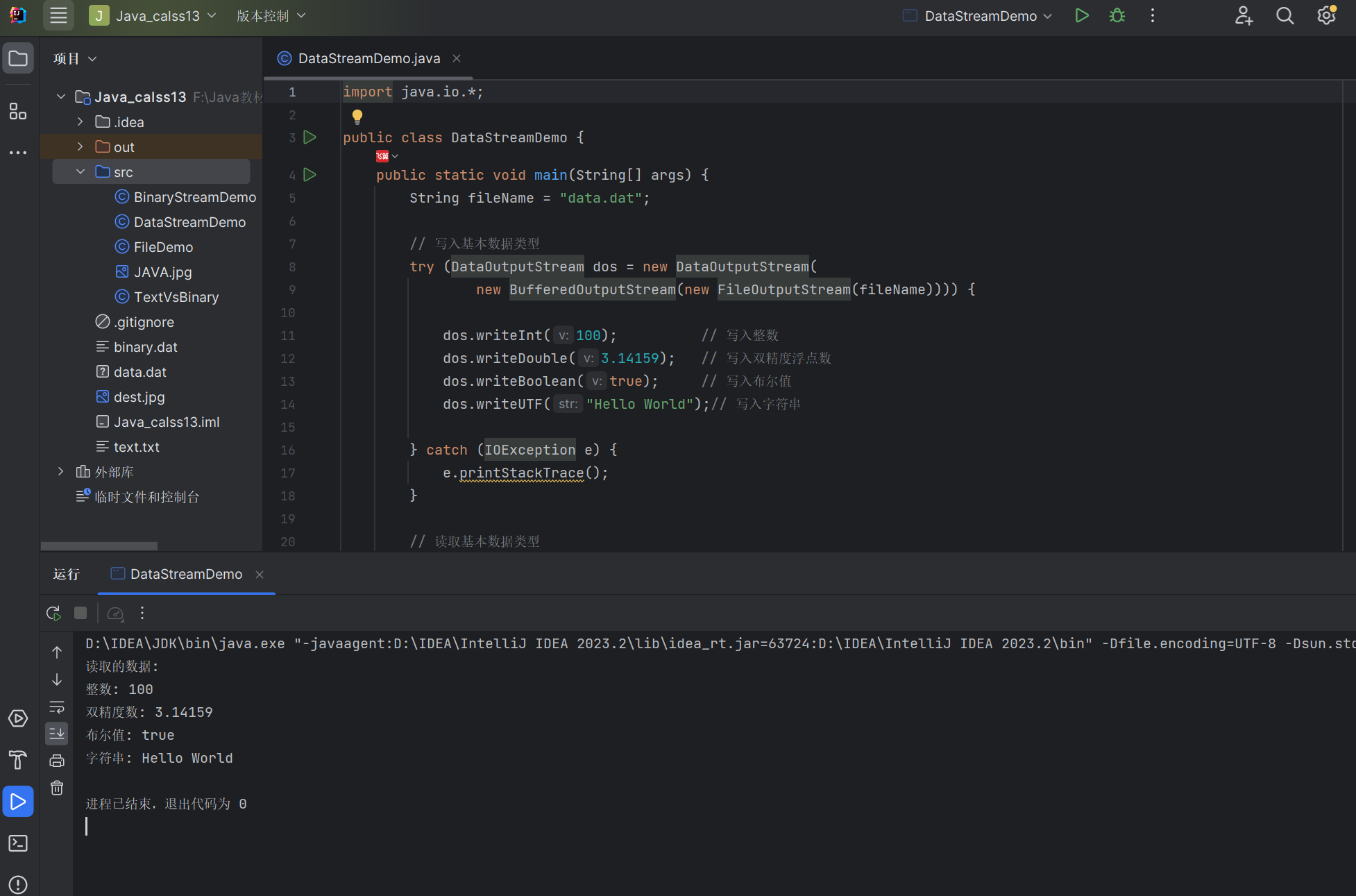The image size is (1356, 896).
Task: Clear console output with trash icon
Action: [x=57, y=788]
